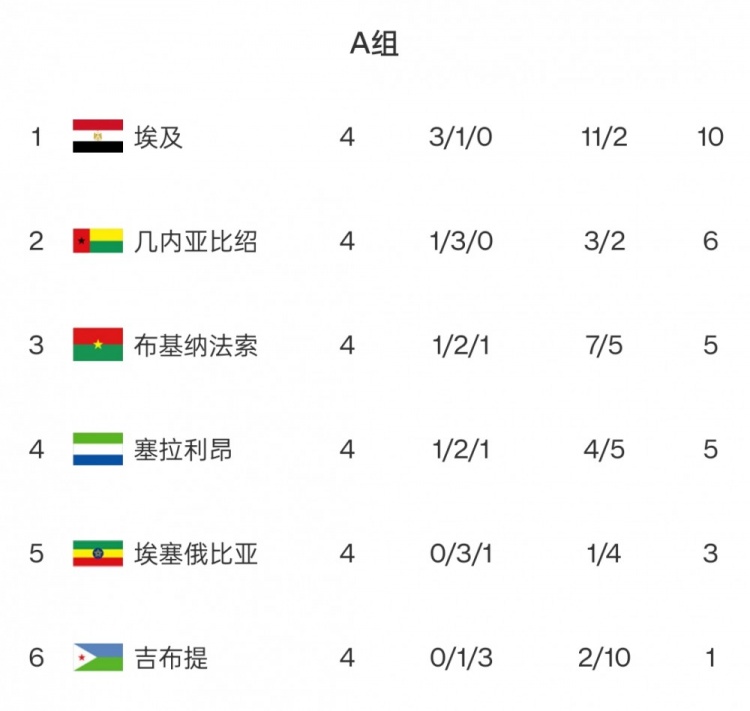Click Egypt's 3/1/0 record
Image resolution: width=750 pixels, height=711 pixels.
461,137
